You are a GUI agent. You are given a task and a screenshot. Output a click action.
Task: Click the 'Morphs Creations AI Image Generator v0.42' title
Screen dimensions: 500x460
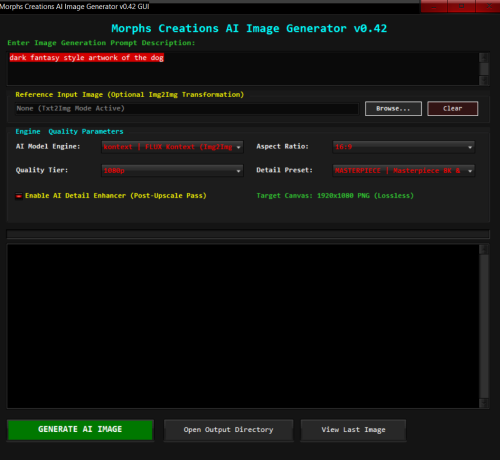249,29
